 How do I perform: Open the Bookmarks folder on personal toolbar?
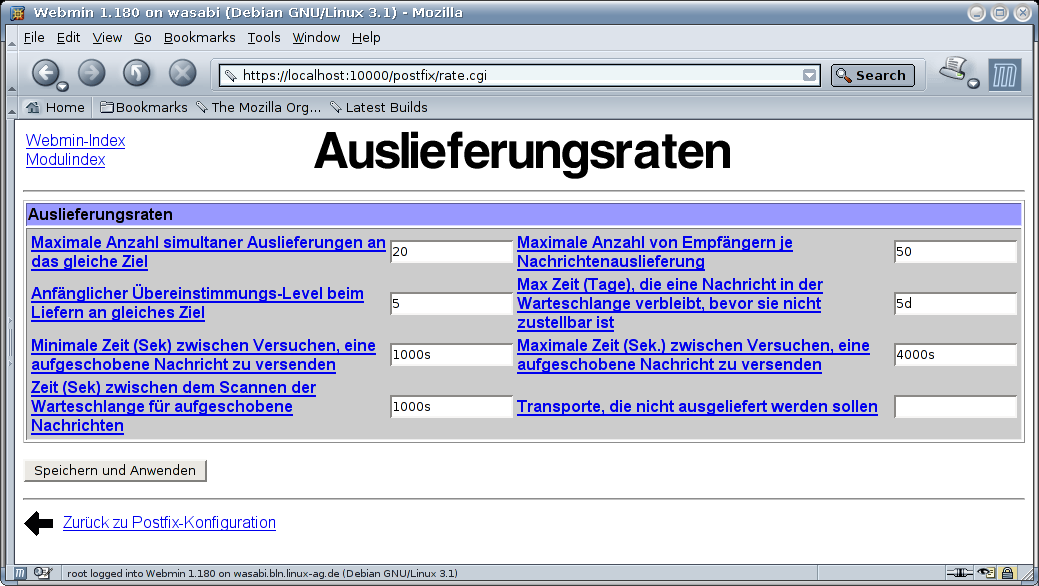coord(144,107)
